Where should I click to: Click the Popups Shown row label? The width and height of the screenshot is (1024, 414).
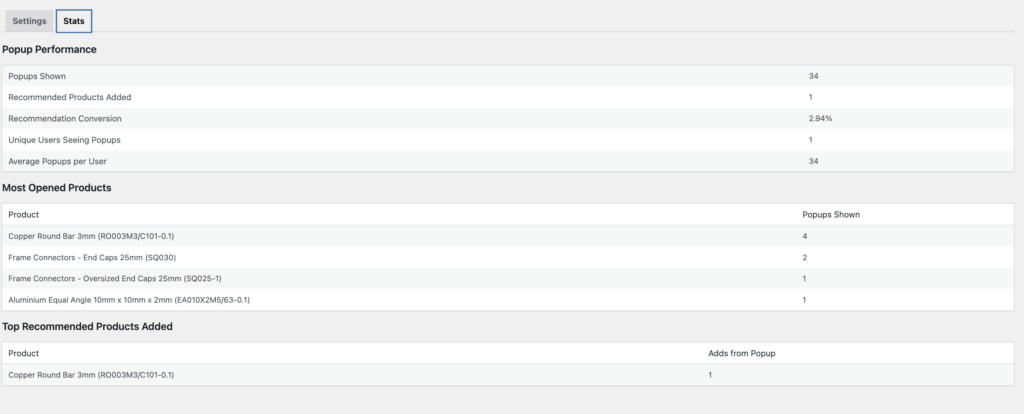pos(37,76)
